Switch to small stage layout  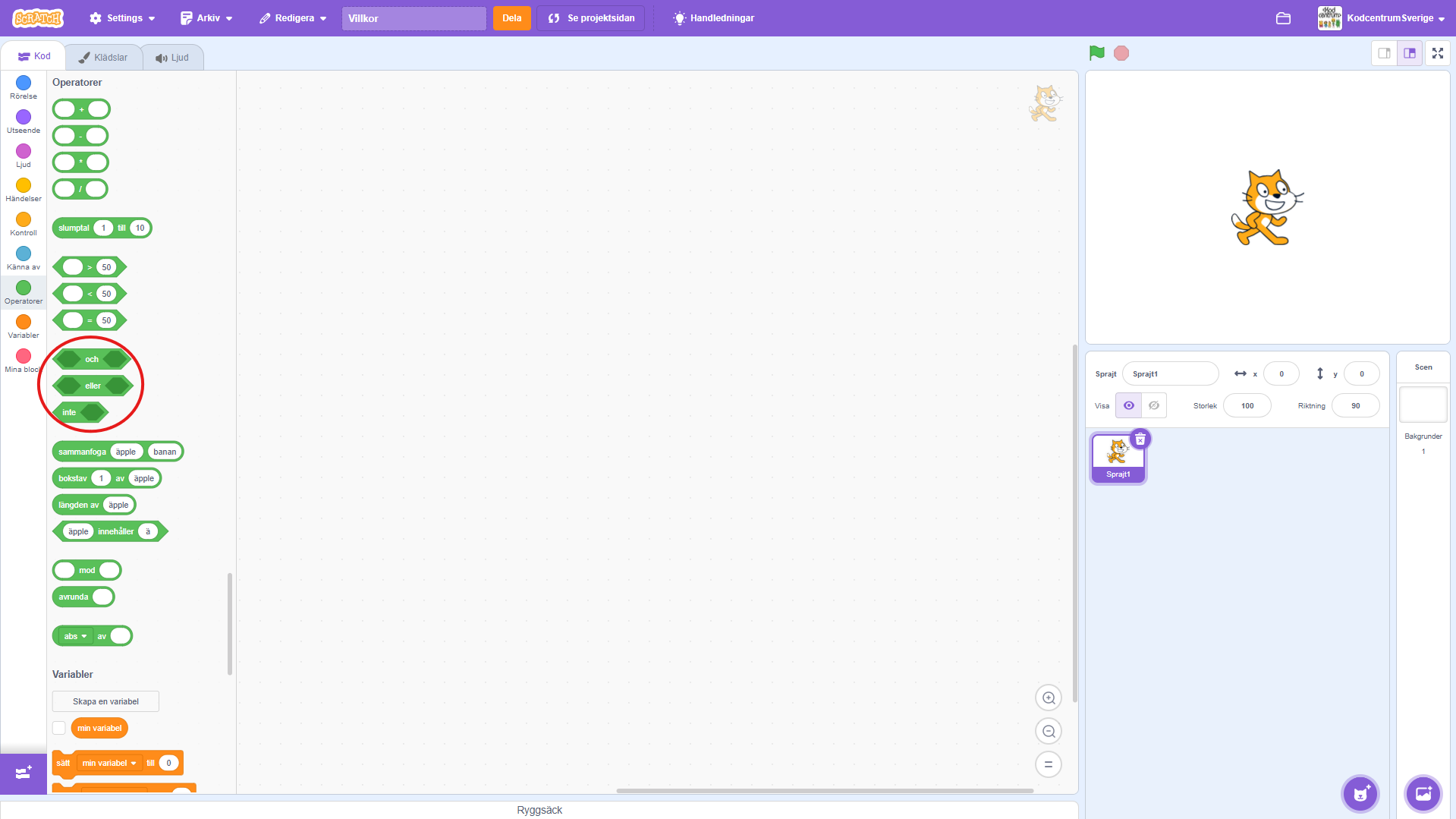pos(1385,53)
